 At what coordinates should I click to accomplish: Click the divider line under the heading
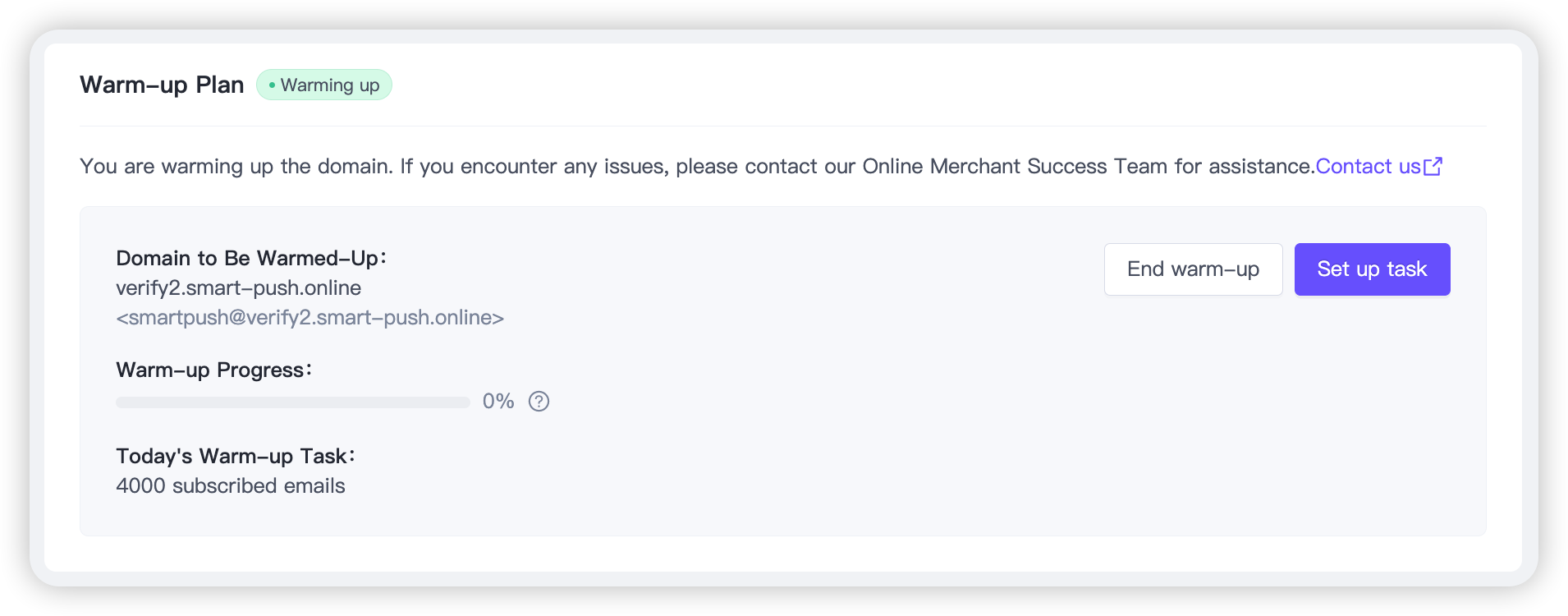(782, 126)
